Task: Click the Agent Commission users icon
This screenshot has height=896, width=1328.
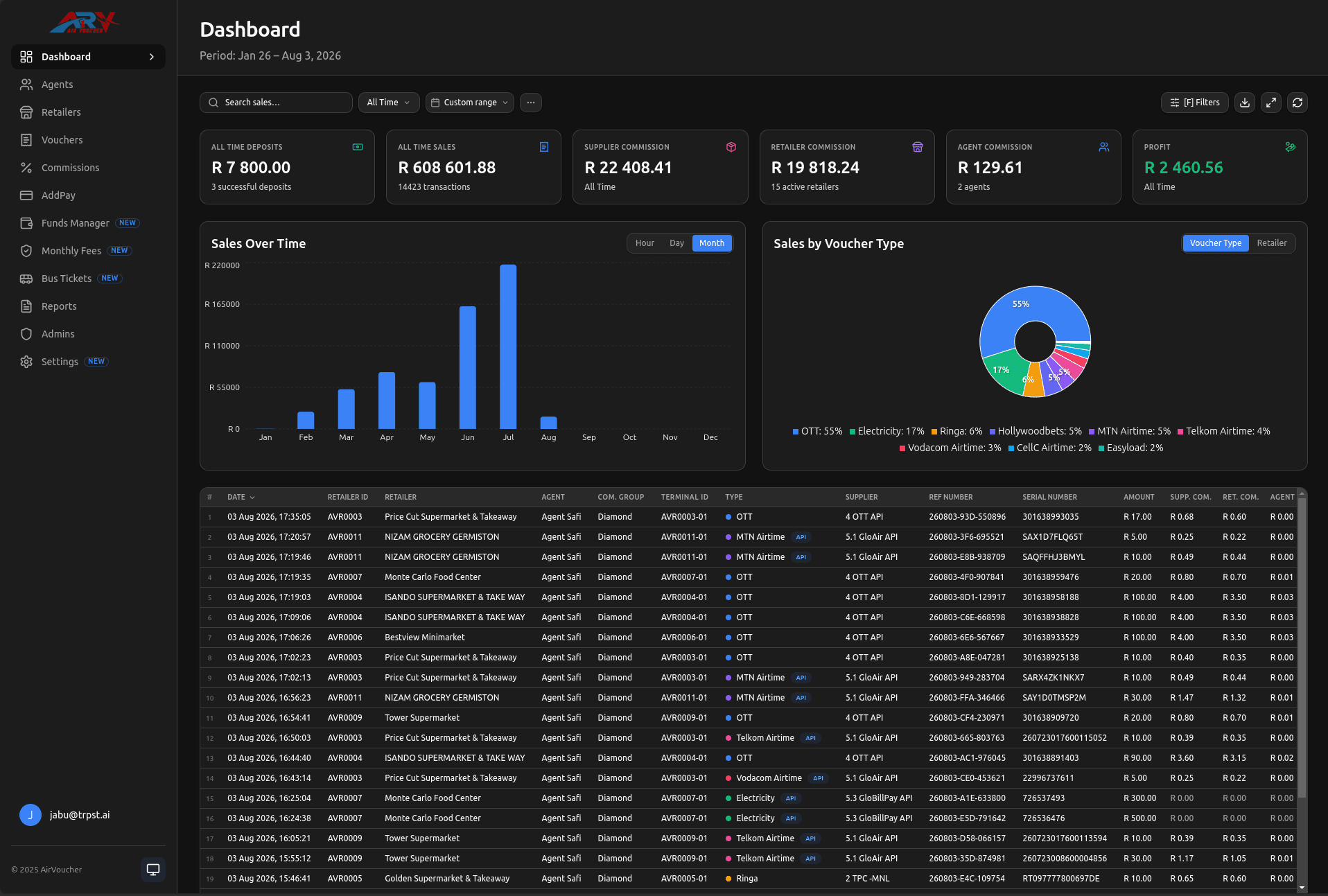Action: (x=1104, y=147)
